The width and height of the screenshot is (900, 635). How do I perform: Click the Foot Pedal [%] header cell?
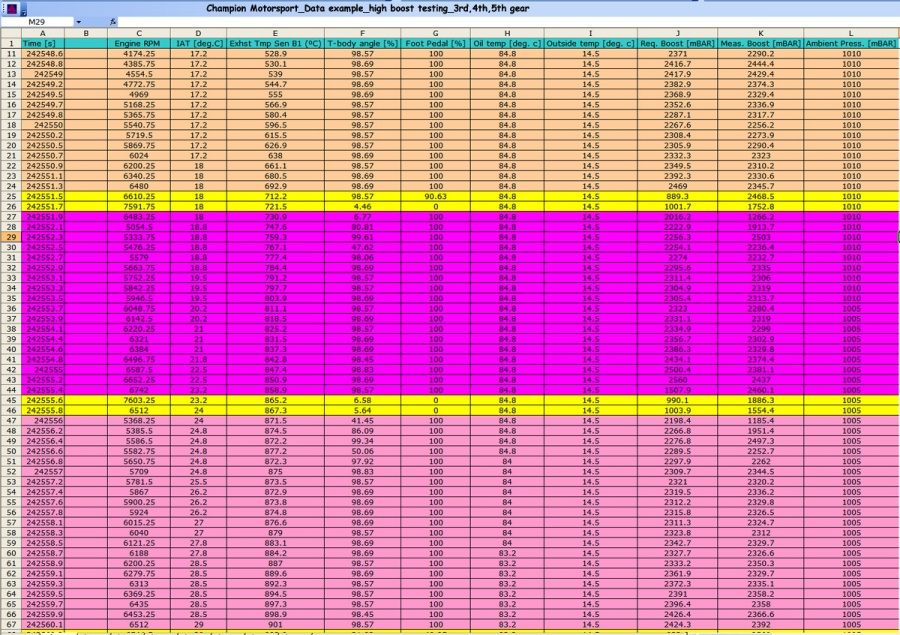(x=435, y=44)
